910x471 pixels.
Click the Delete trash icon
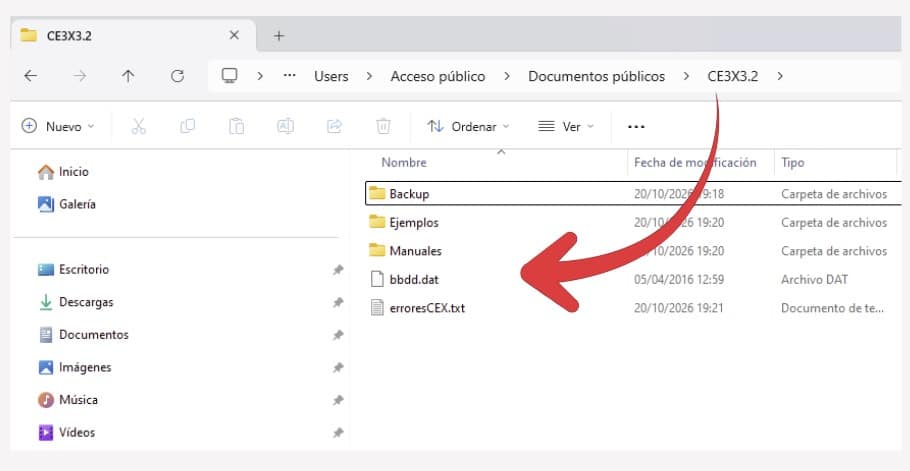click(x=383, y=126)
